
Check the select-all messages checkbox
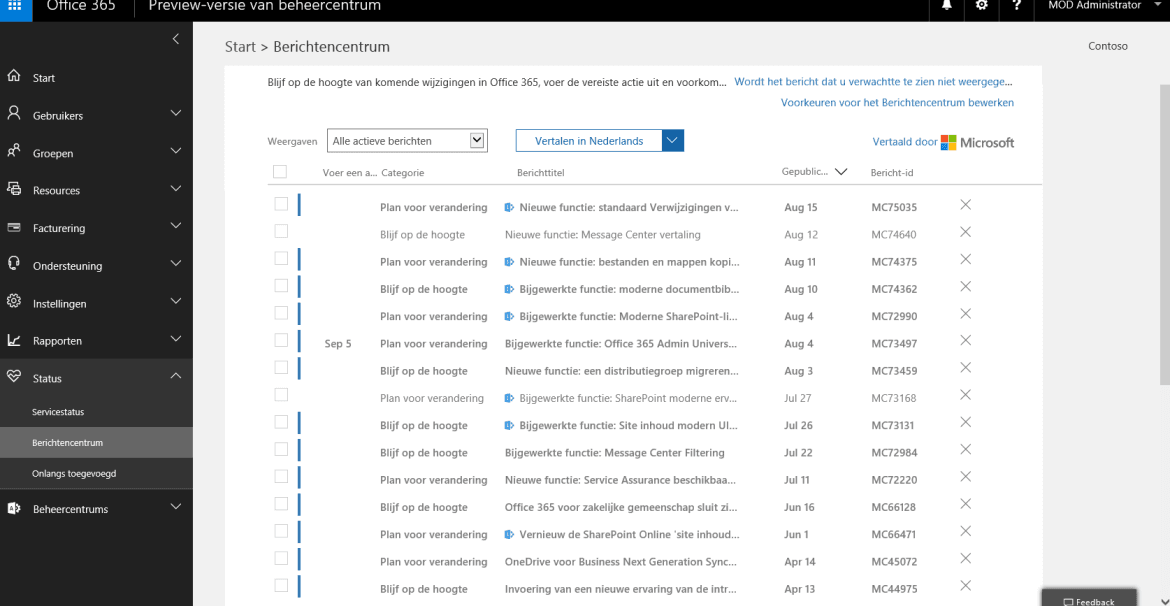pos(281,171)
